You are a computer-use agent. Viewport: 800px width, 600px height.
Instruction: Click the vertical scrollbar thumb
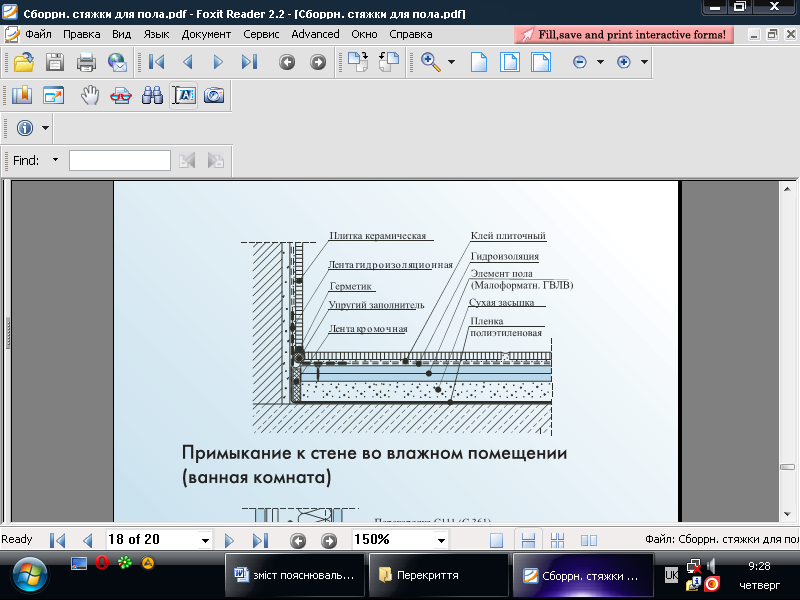(787, 467)
